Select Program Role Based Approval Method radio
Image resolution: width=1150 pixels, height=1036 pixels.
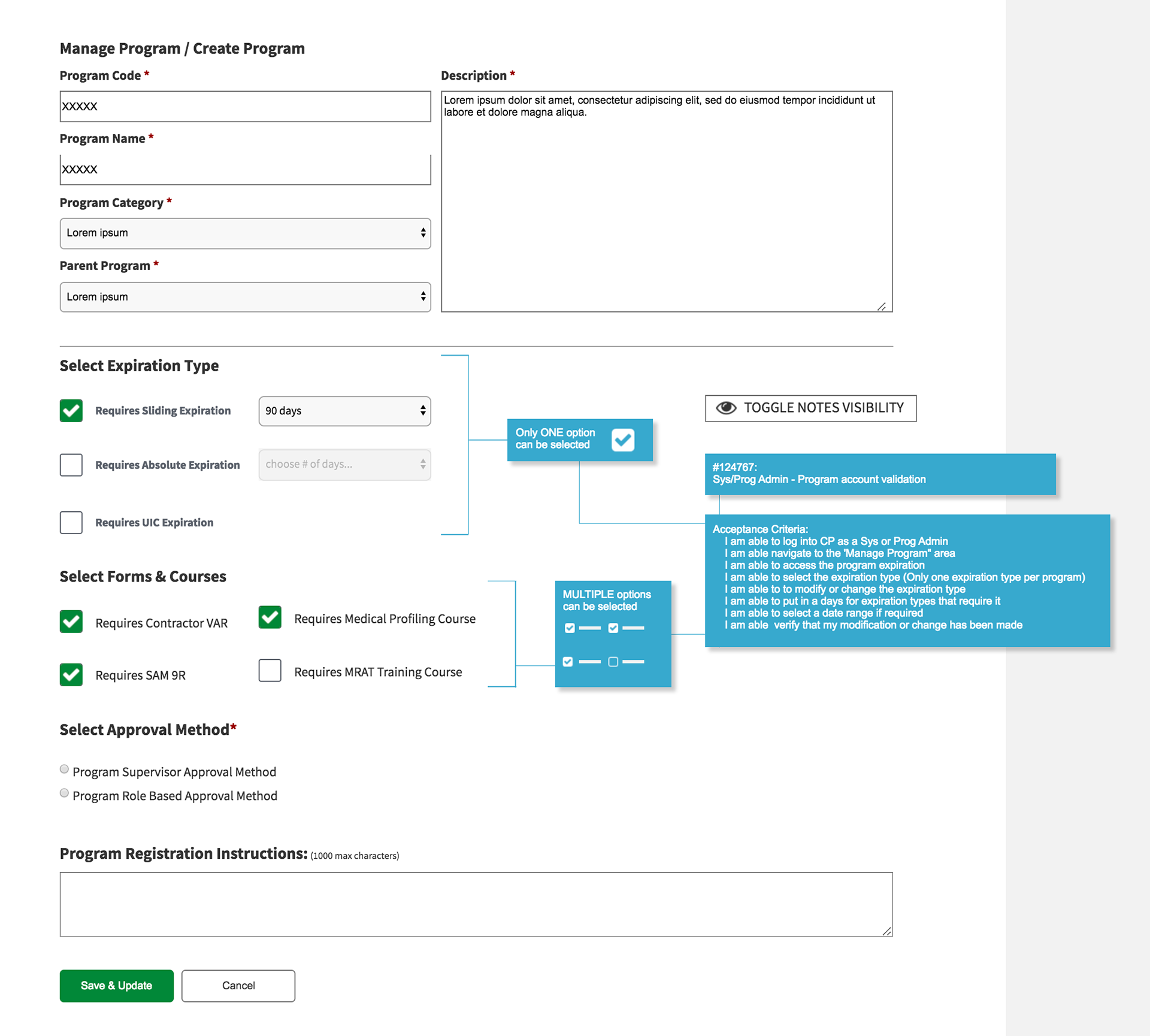click(x=64, y=793)
